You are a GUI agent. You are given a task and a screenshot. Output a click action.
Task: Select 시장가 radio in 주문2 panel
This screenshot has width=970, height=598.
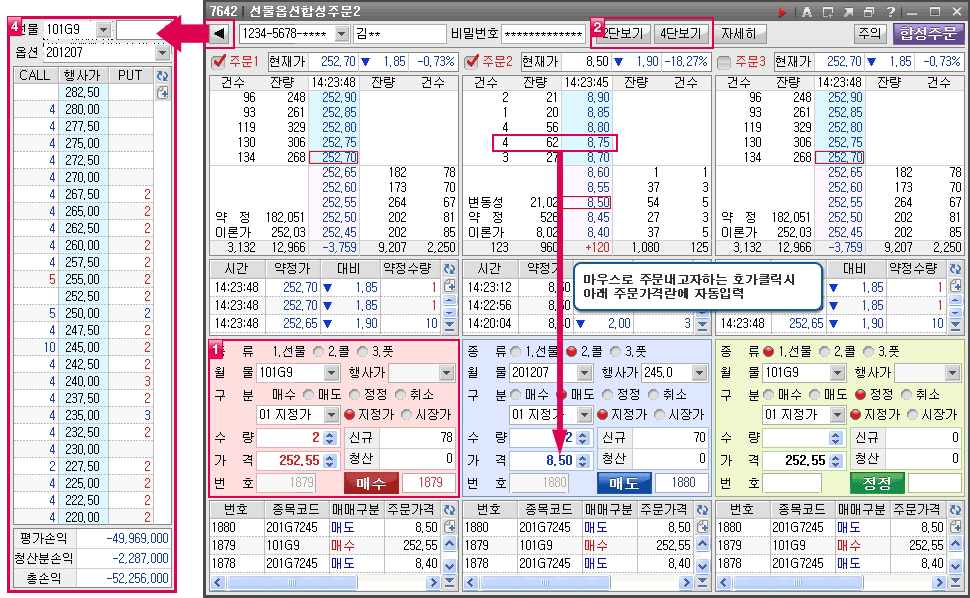659,414
